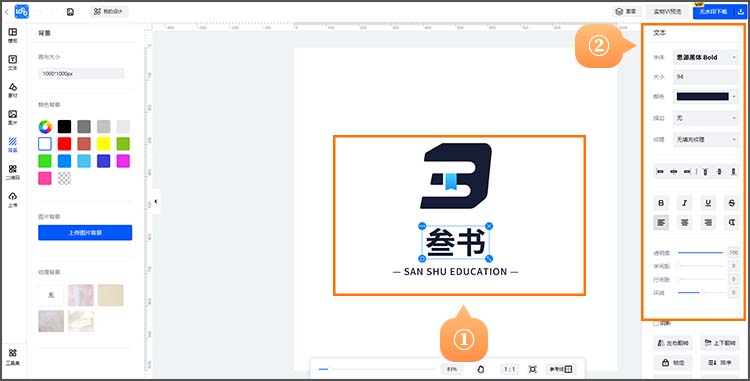Viewport: 750px width, 381px height.
Task: Open the 图片 images panel in sidebar
Action: click(13, 117)
